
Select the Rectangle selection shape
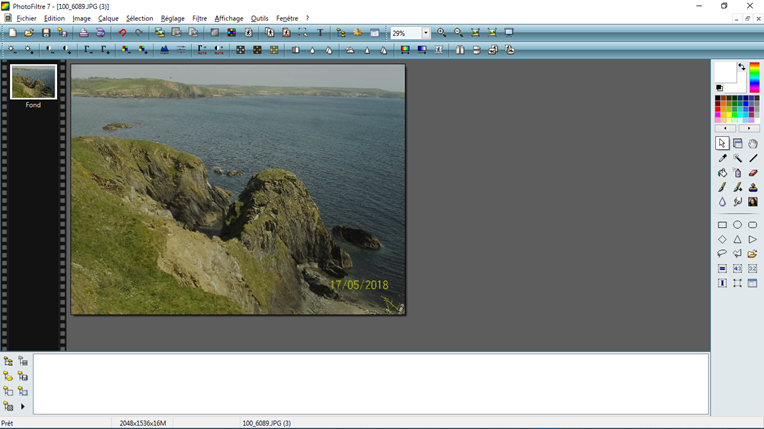[x=722, y=225]
